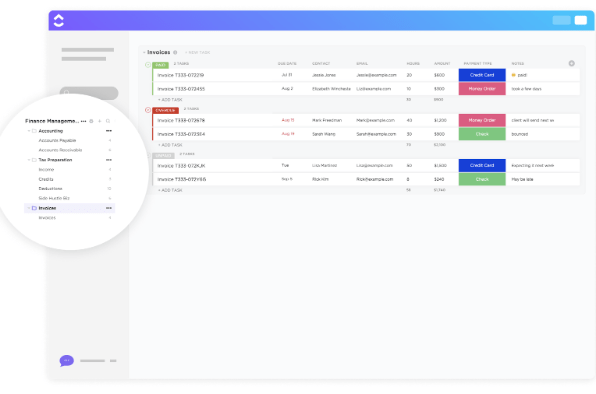596x394 pixels.
Task: Open the Credit Card tag for Invoice T335-072219
Action: pos(482,75)
